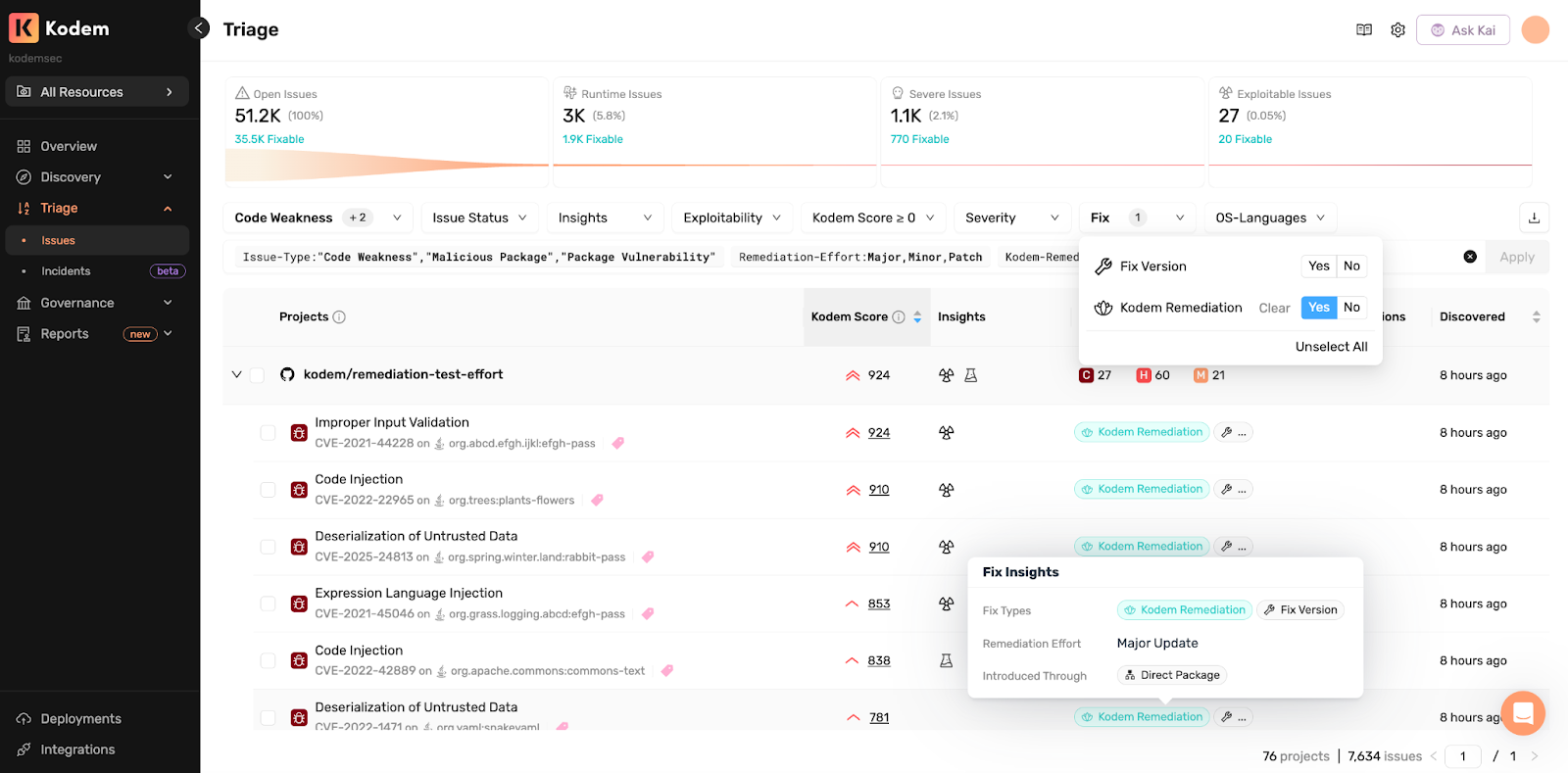Open the Issue Status dropdown
This screenshot has height=773, width=1568.
480,217
